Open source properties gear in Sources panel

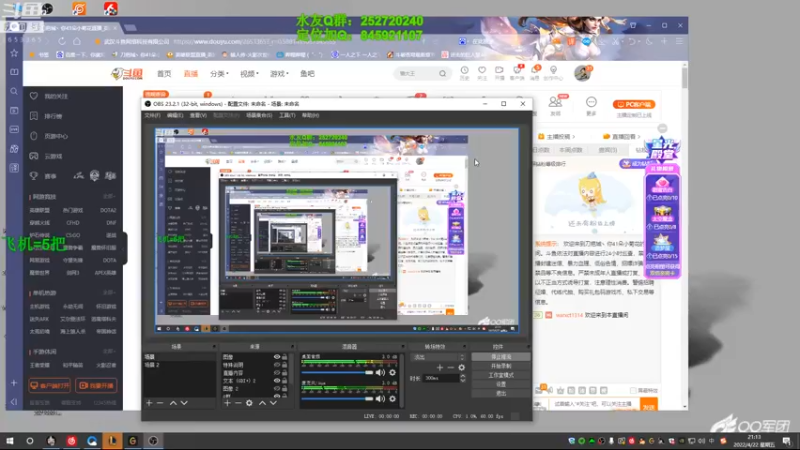pyautogui.click(x=249, y=403)
